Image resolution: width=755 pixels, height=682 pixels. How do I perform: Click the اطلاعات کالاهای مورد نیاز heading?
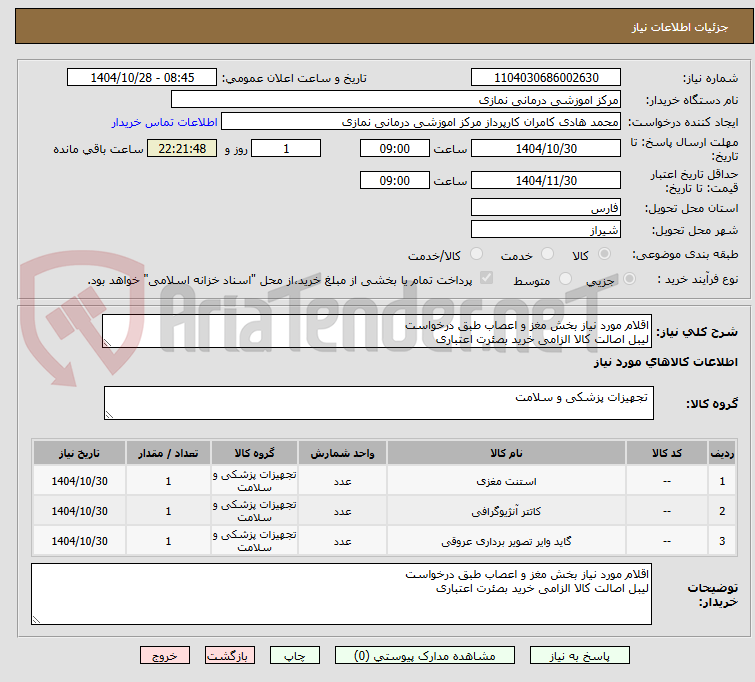pos(665,362)
